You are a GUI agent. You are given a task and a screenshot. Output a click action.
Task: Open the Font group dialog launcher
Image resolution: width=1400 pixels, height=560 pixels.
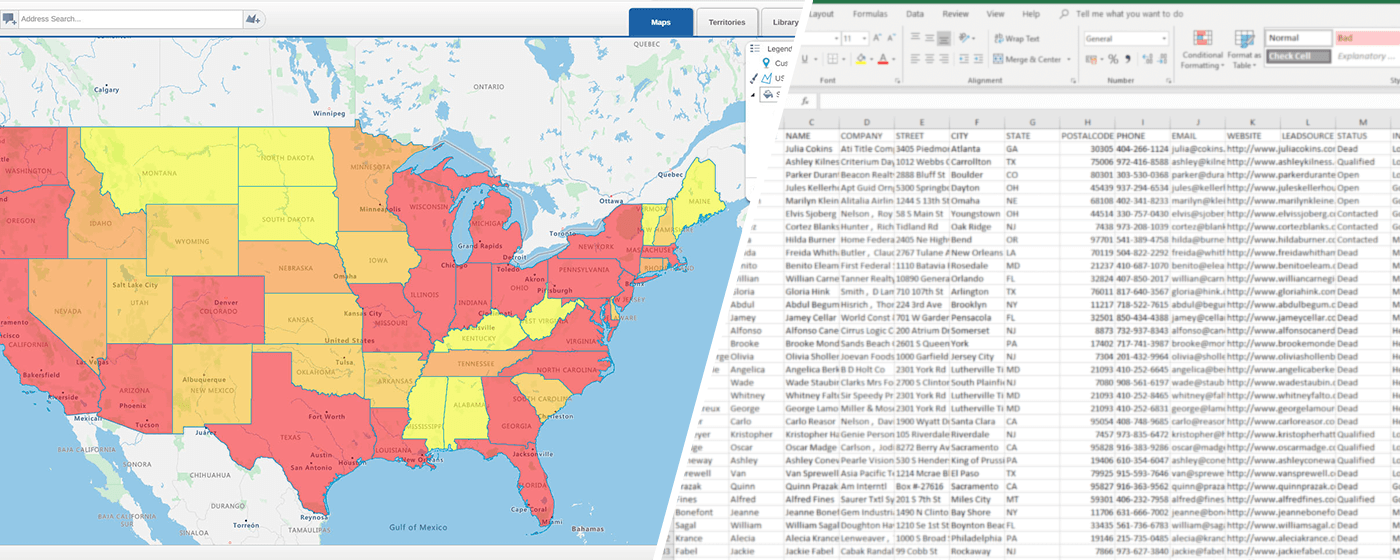click(897, 81)
